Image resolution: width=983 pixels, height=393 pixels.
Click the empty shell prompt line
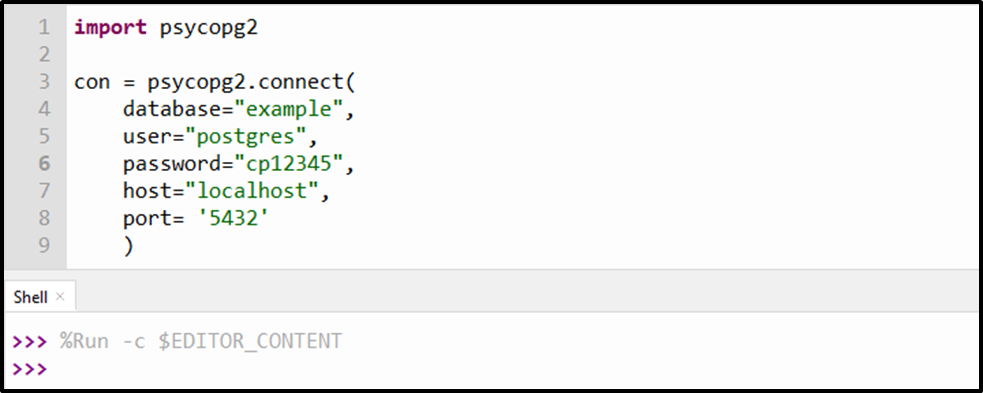point(489,368)
